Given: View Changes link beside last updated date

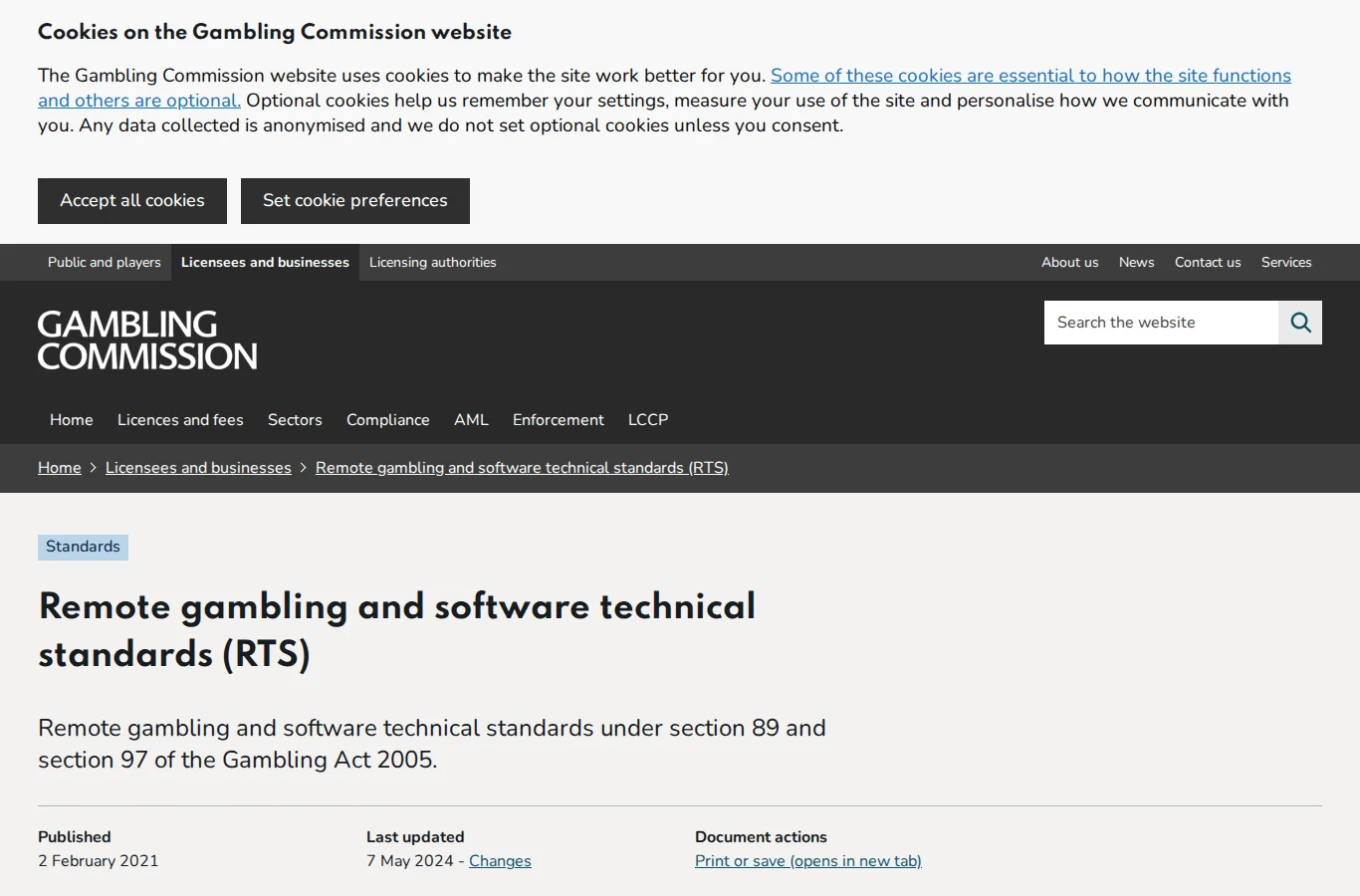Looking at the screenshot, I should coord(500,861).
